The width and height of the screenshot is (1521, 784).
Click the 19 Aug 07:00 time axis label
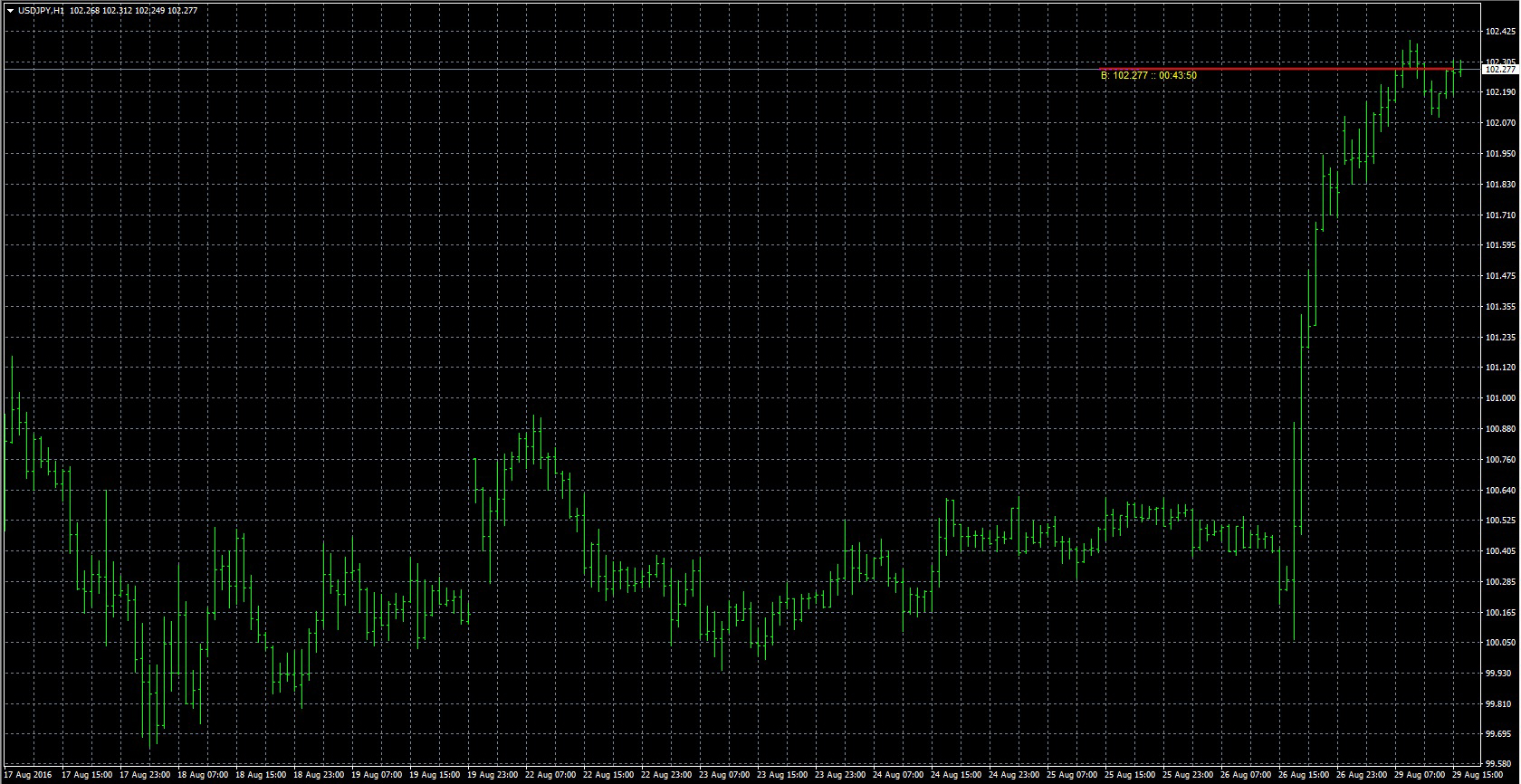(377, 776)
